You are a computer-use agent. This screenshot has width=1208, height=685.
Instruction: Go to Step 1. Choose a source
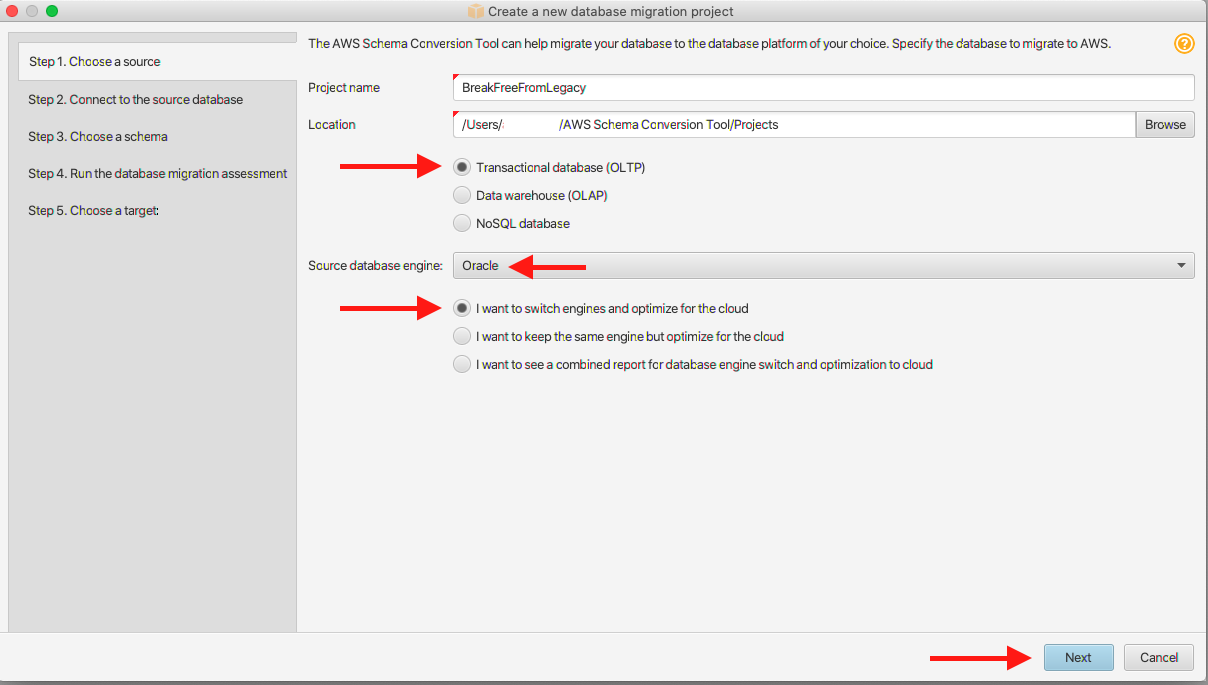tap(157, 61)
